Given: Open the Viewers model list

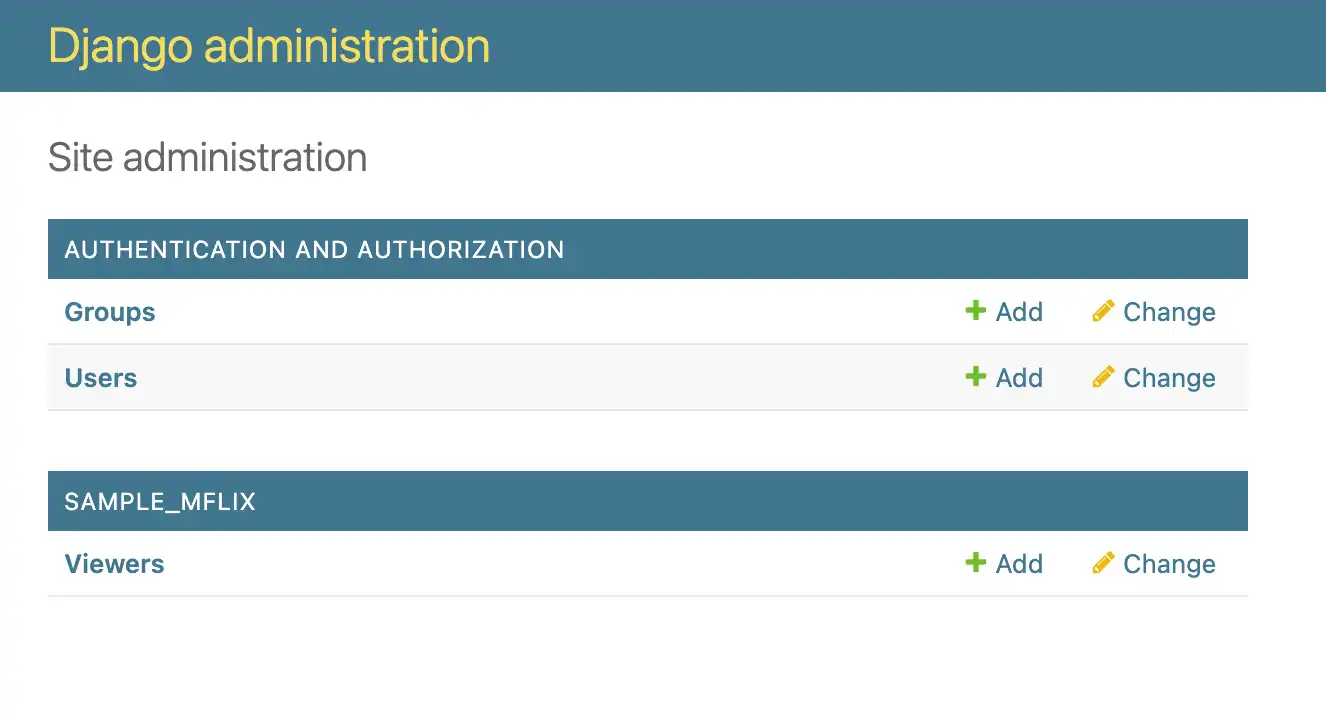Looking at the screenshot, I should point(114,563).
